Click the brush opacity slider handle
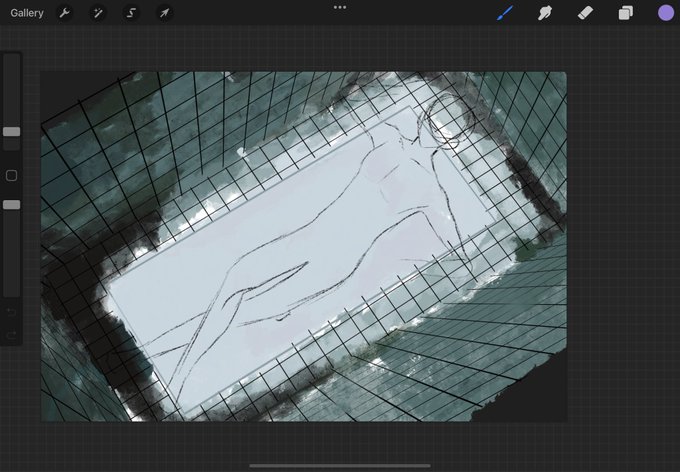 (x=12, y=205)
